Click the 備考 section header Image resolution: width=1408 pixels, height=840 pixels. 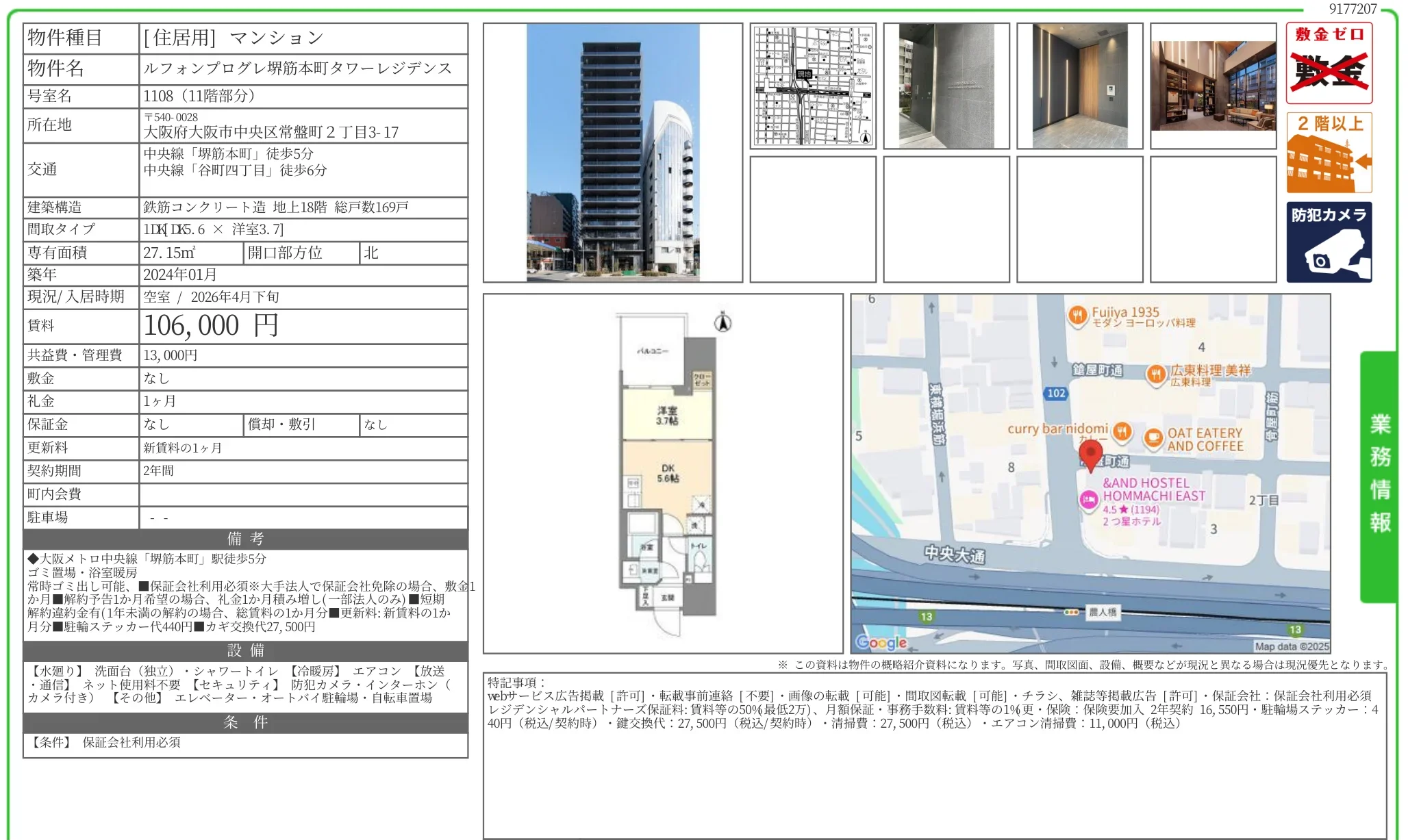pos(244,539)
